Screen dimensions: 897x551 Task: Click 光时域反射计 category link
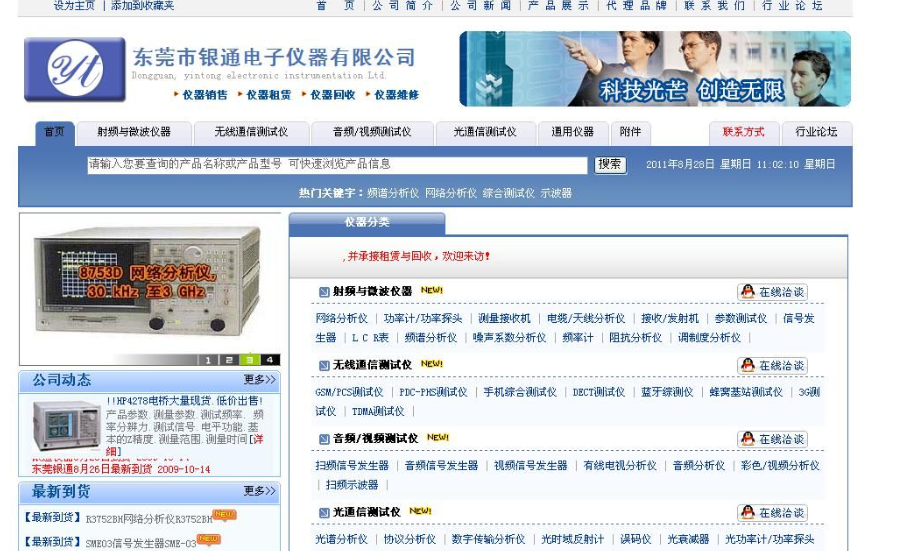[573, 540]
